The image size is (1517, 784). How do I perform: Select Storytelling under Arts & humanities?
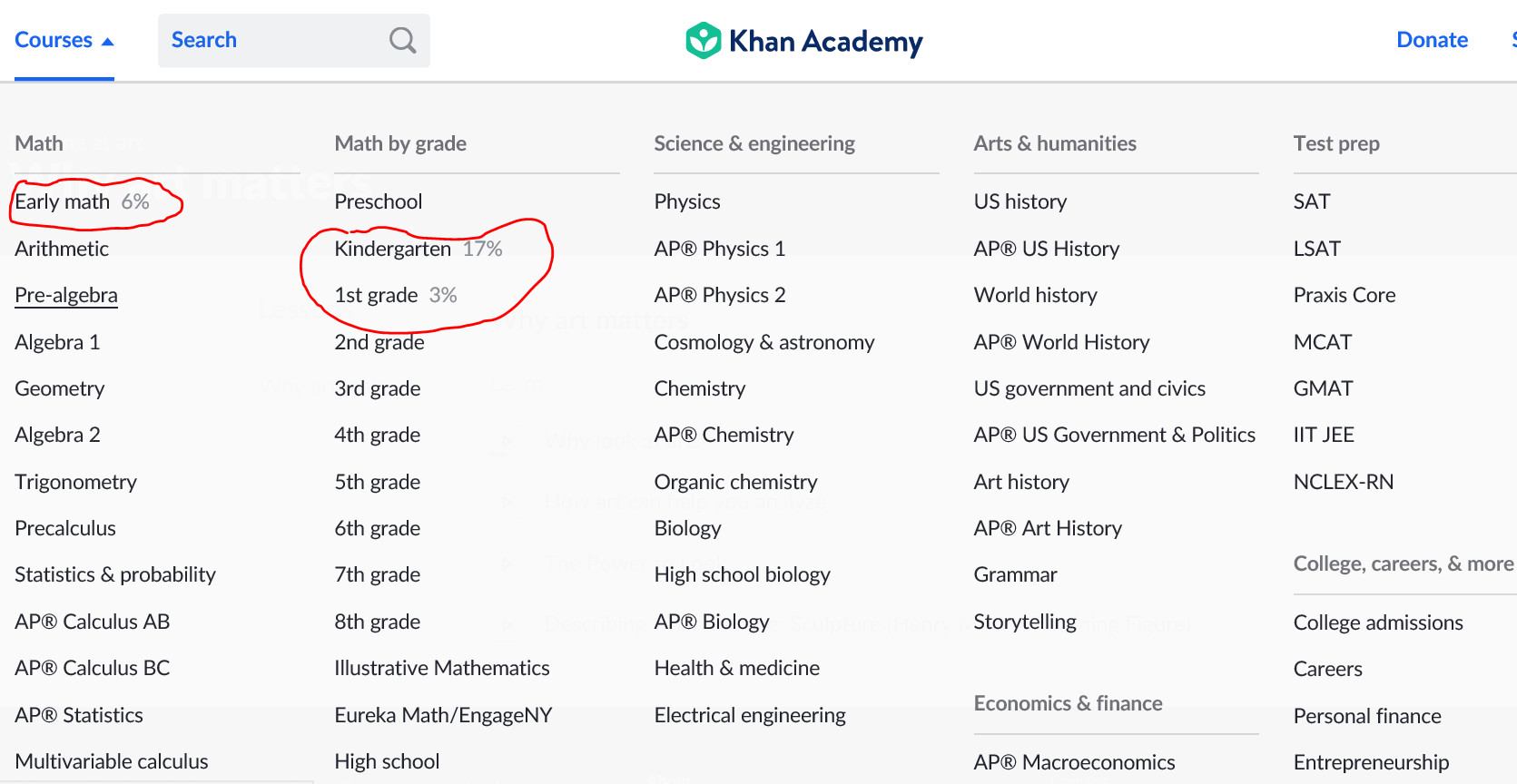[1024, 622]
